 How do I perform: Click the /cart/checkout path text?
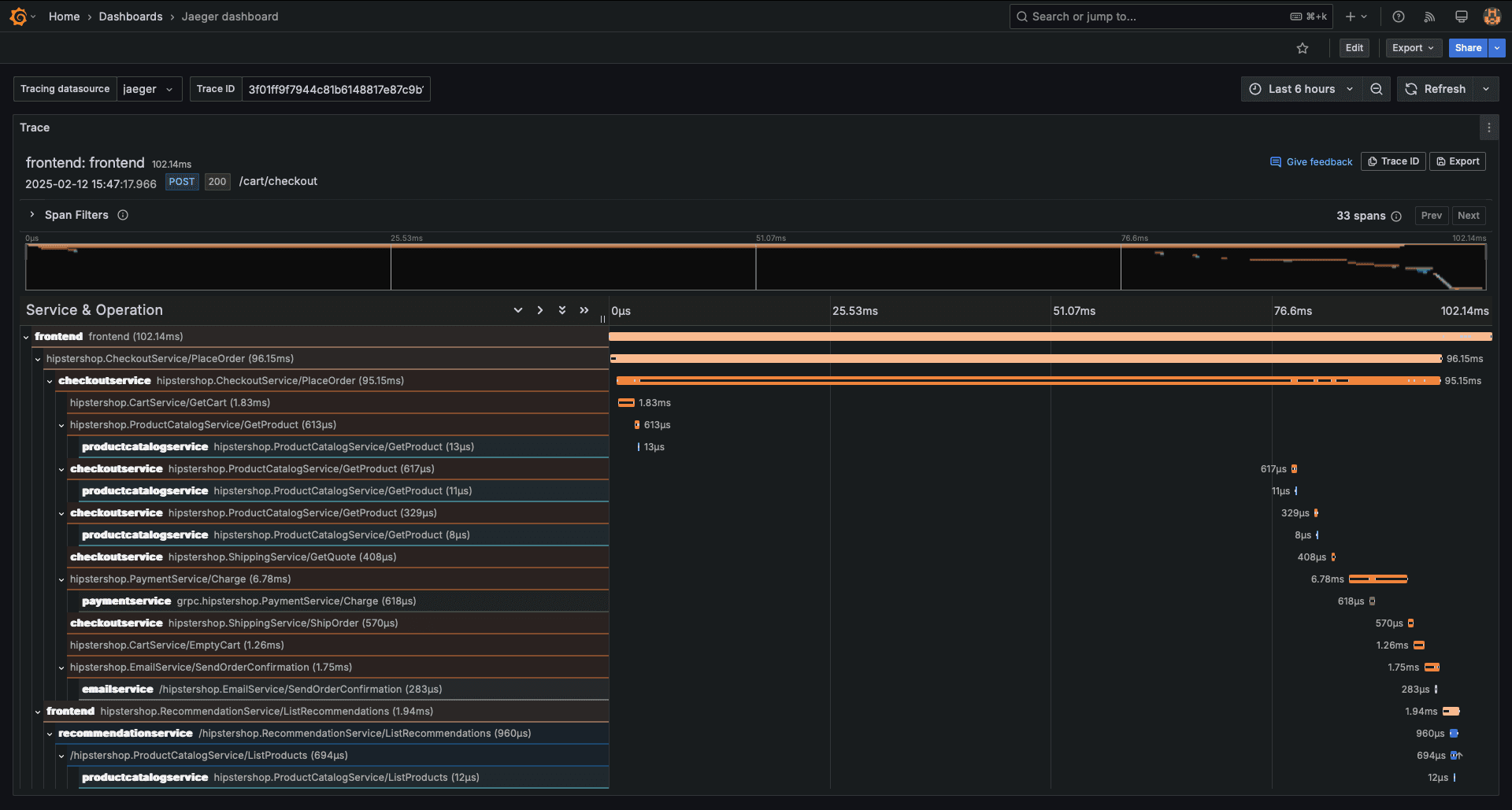tap(278, 181)
